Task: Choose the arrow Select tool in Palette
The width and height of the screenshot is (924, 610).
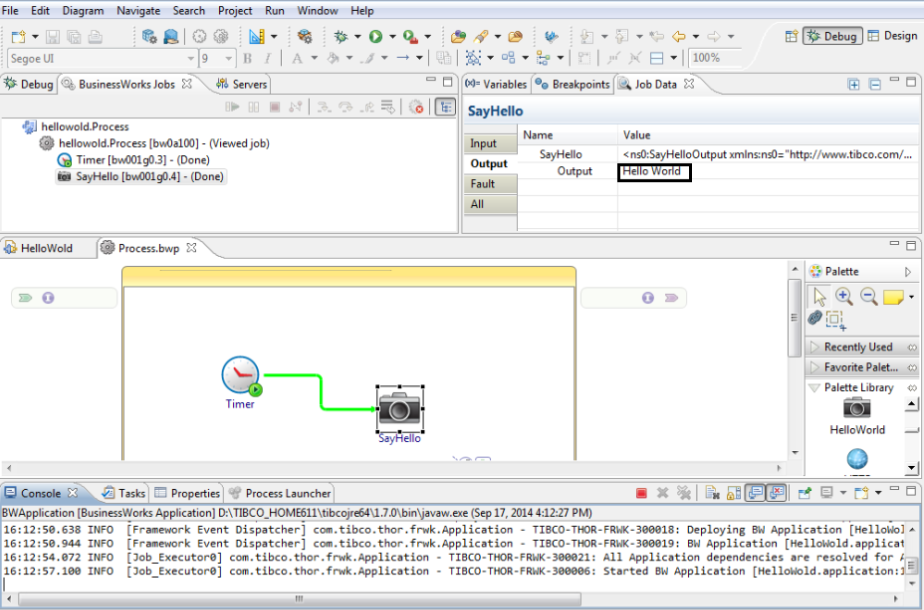Action: pyautogui.click(x=820, y=296)
